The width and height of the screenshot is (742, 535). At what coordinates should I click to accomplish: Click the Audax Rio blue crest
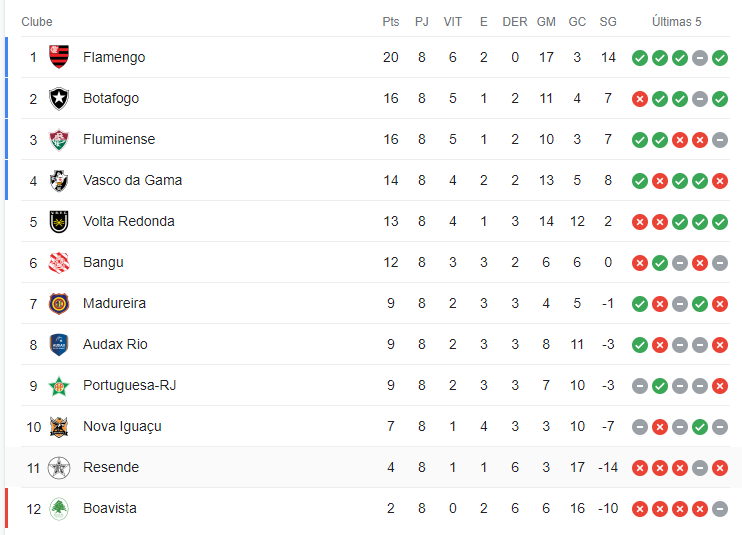[59, 344]
